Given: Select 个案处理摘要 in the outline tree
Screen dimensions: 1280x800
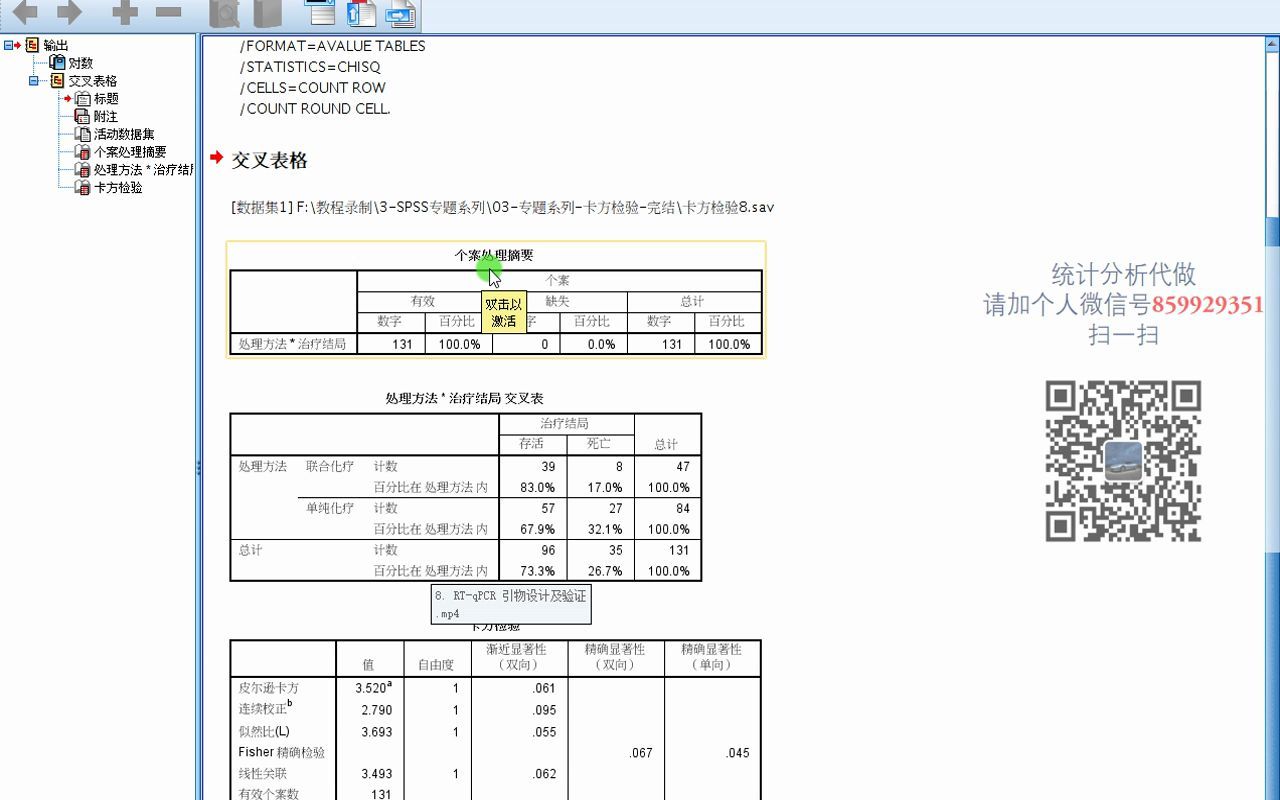Looking at the screenshot, I should coord(130,152).
